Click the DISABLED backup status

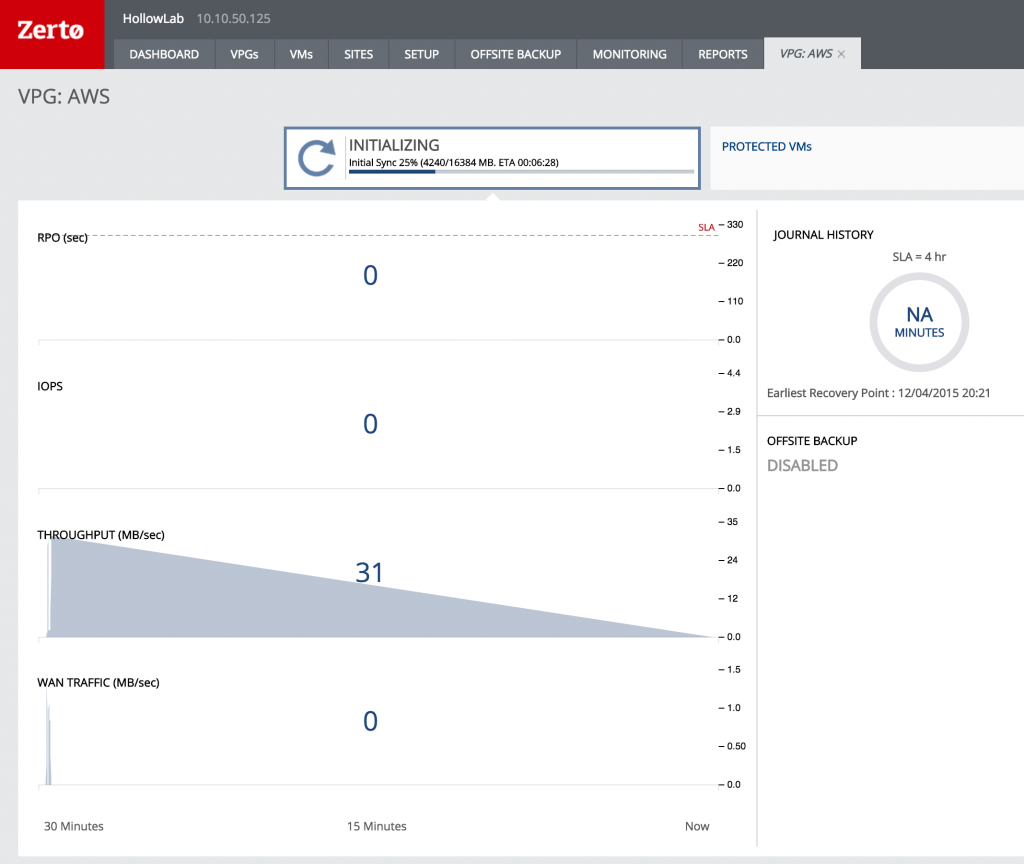802,466
